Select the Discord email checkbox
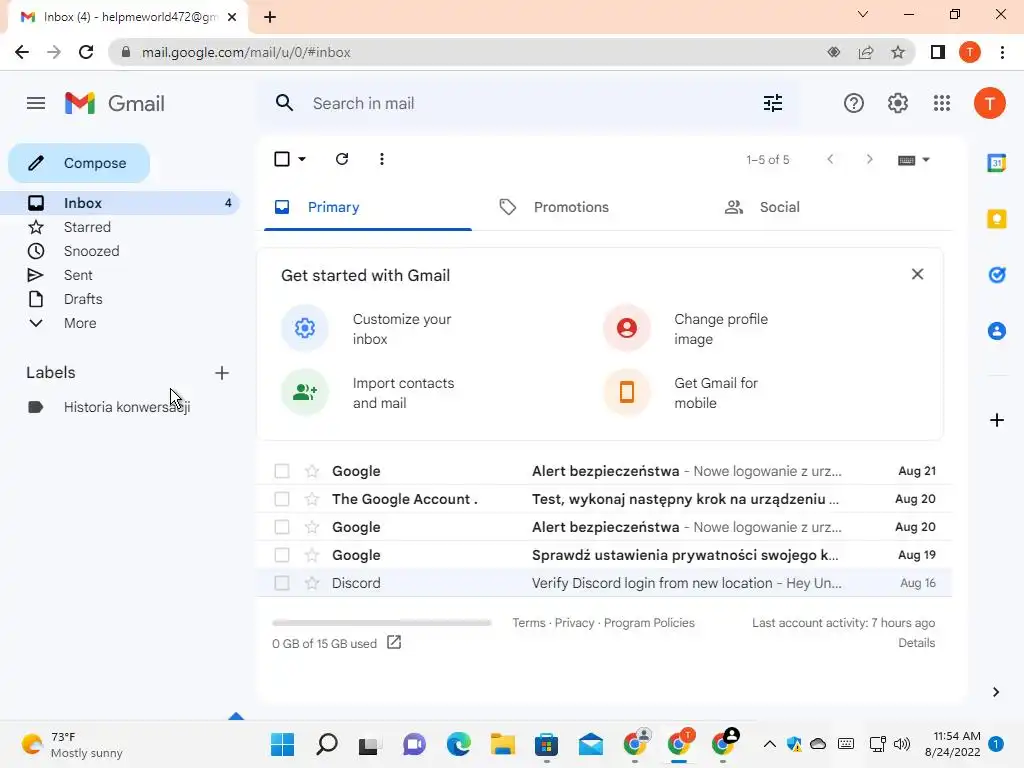Viewport: 1024px width, 768px height. [x=281, y=583]
